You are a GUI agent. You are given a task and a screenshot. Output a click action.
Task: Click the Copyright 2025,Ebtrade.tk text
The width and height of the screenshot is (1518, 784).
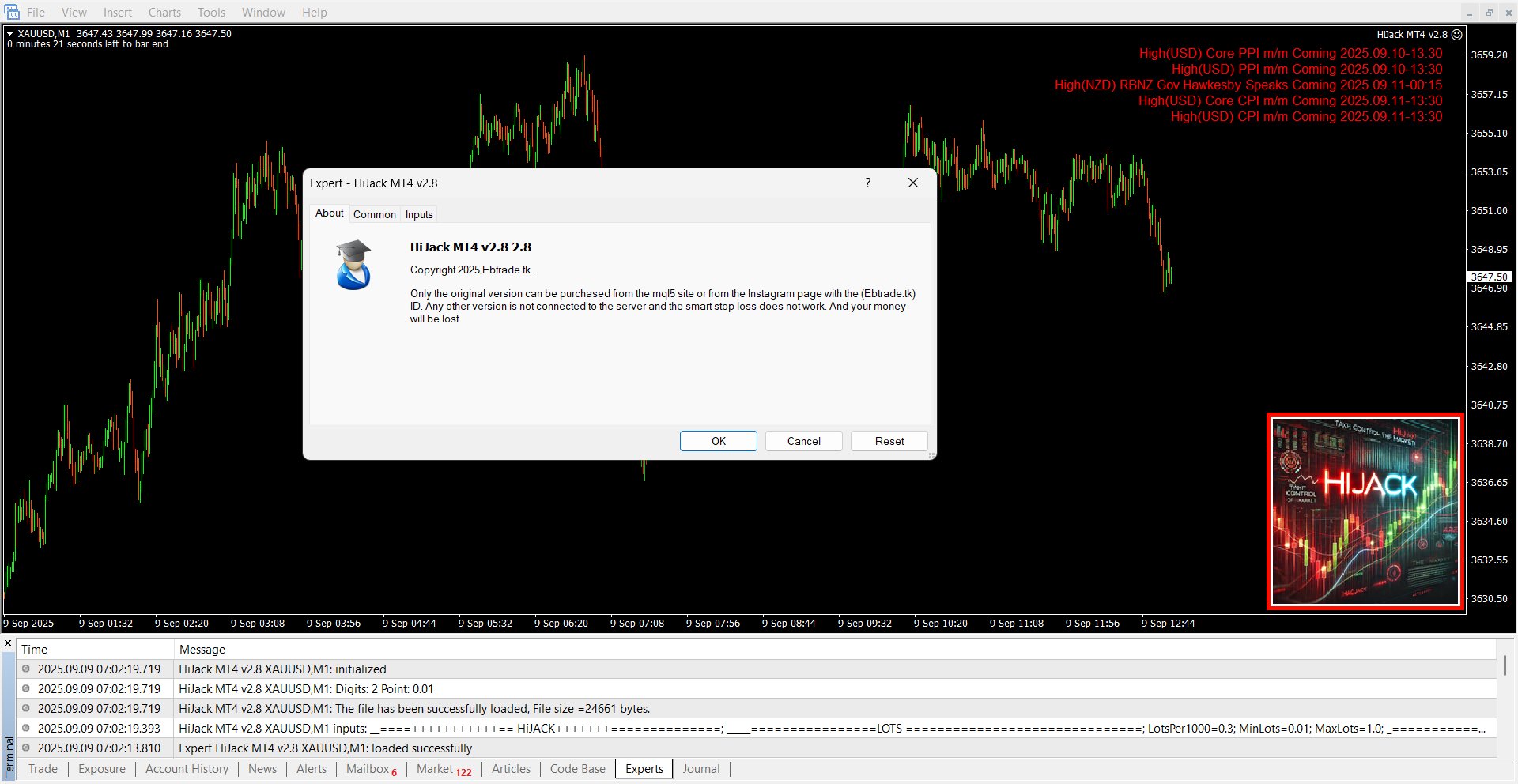[x=471, y=269]
